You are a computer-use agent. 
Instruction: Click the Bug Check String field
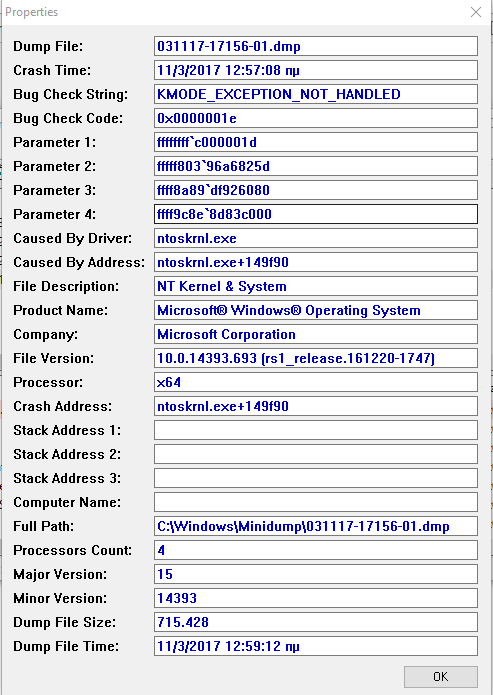(x=316, y=94)
